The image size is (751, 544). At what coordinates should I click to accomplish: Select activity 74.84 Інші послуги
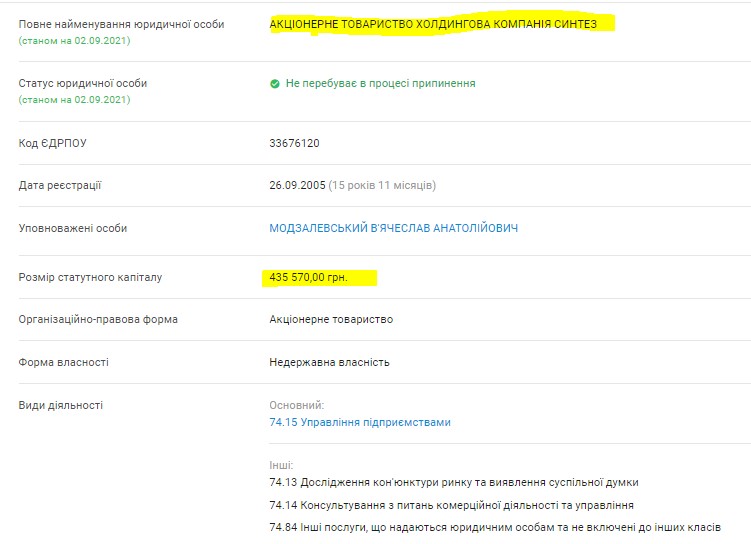click(x=495, y=527)
